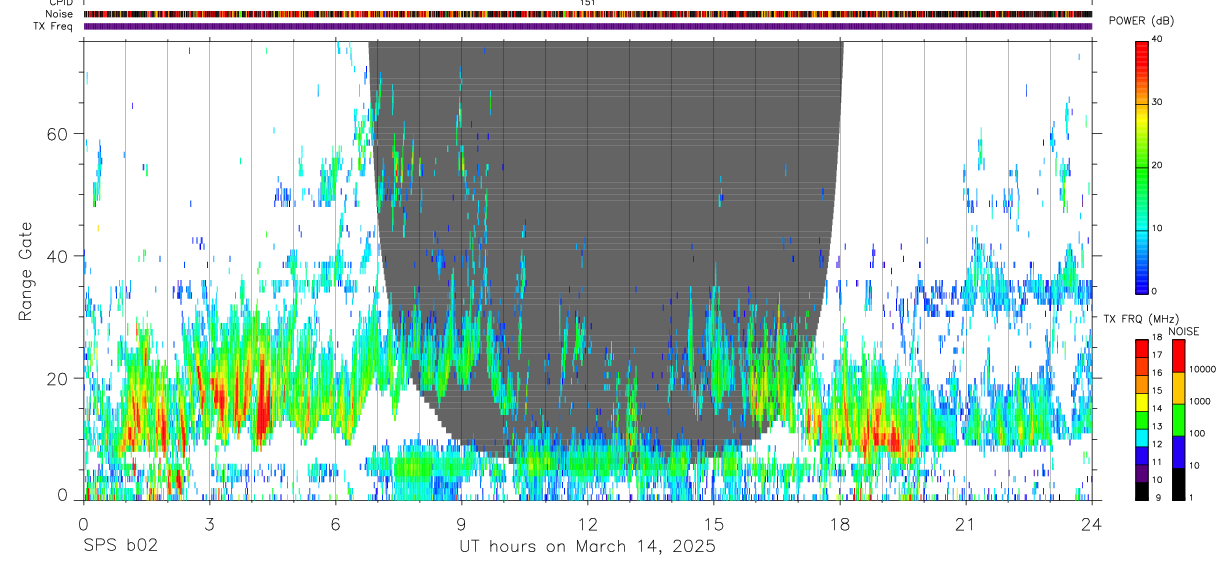
Task: Select the 'POWER (dB)' legend title
Action: (x=1141, y=21)
